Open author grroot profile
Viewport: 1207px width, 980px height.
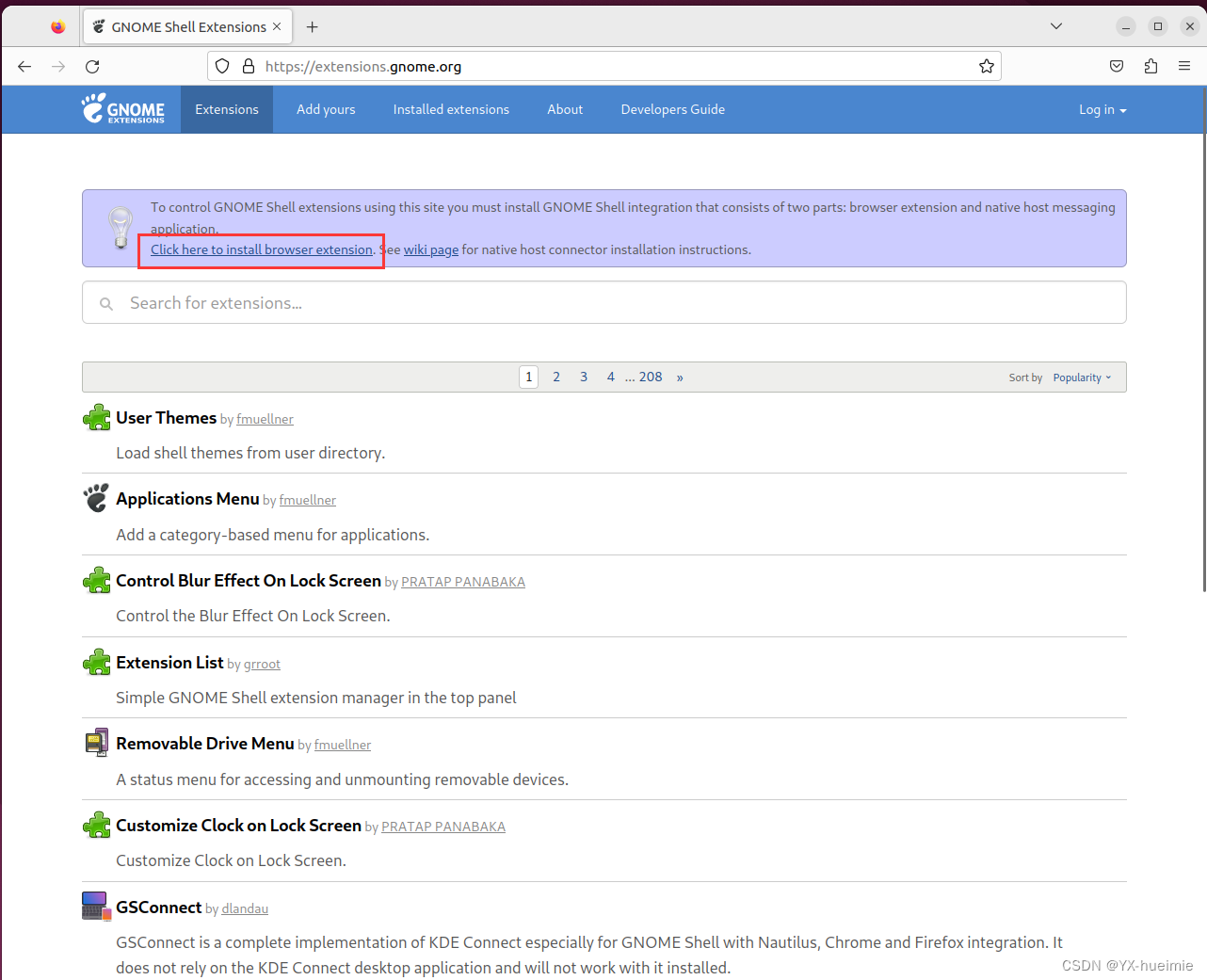coord(262,665)
